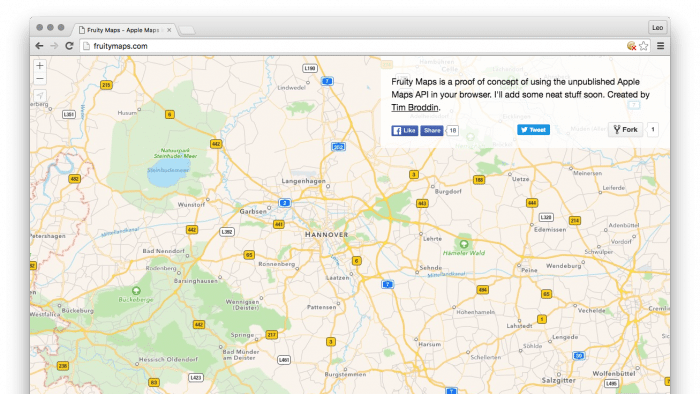Click the Springe town label
Screen dimensions: 700x394
[x=242, y=335]
